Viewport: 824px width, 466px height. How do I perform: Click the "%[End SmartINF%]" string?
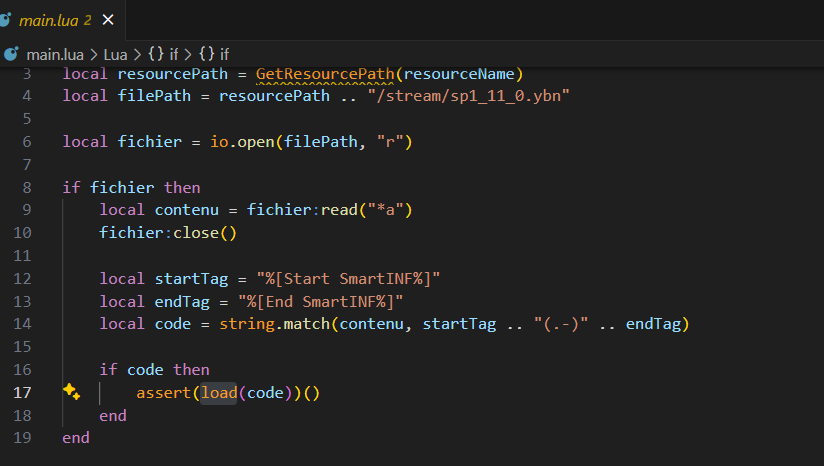pyautogui.click(x=321, y=302)
